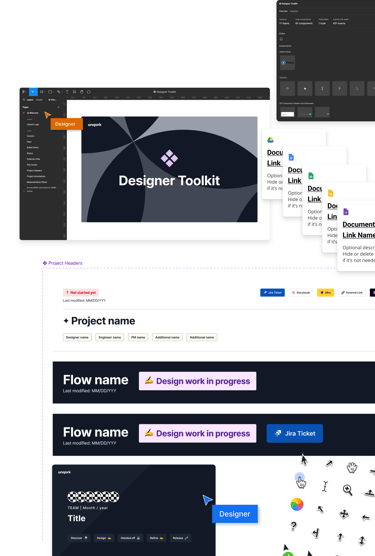Click the pointing hand cursor with blue dot
375x556 pixels.
[300, 480]
